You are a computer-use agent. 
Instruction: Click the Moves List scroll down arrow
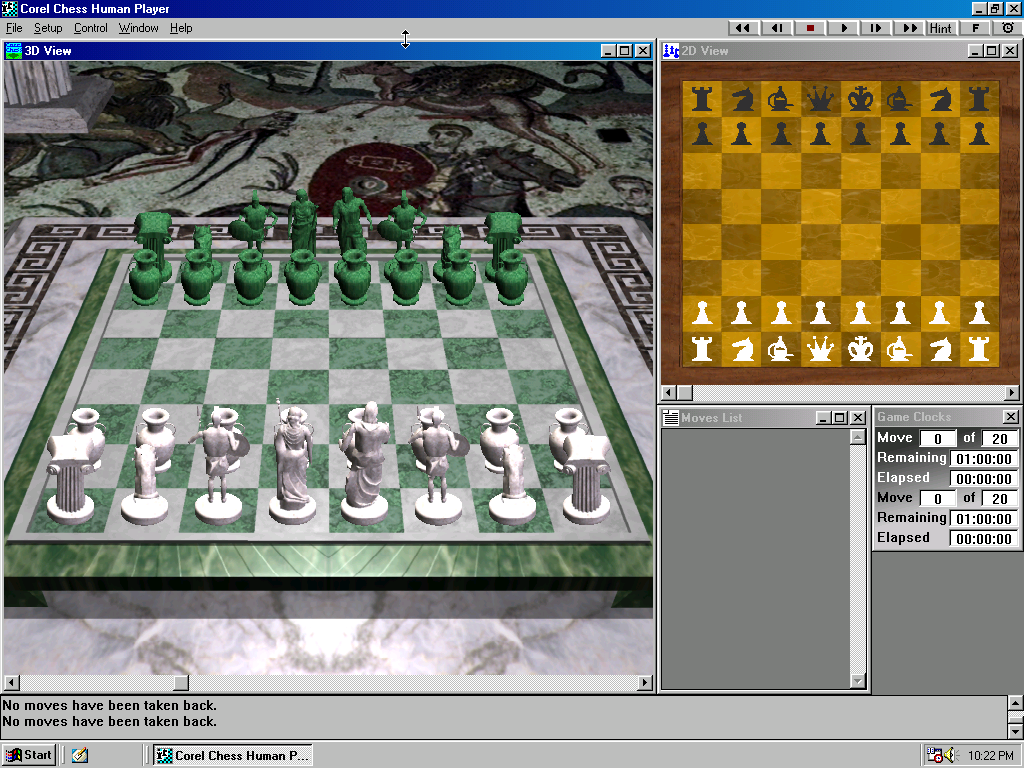click(x=858, y=681)
